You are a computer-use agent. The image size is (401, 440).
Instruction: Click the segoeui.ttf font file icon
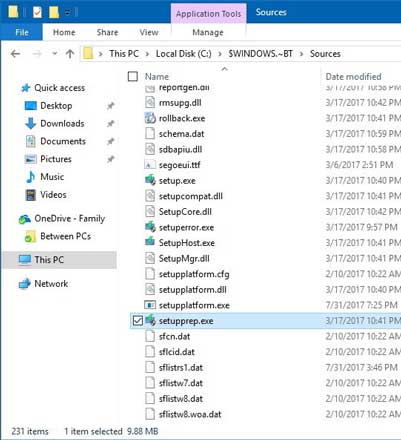click(150, 165)
